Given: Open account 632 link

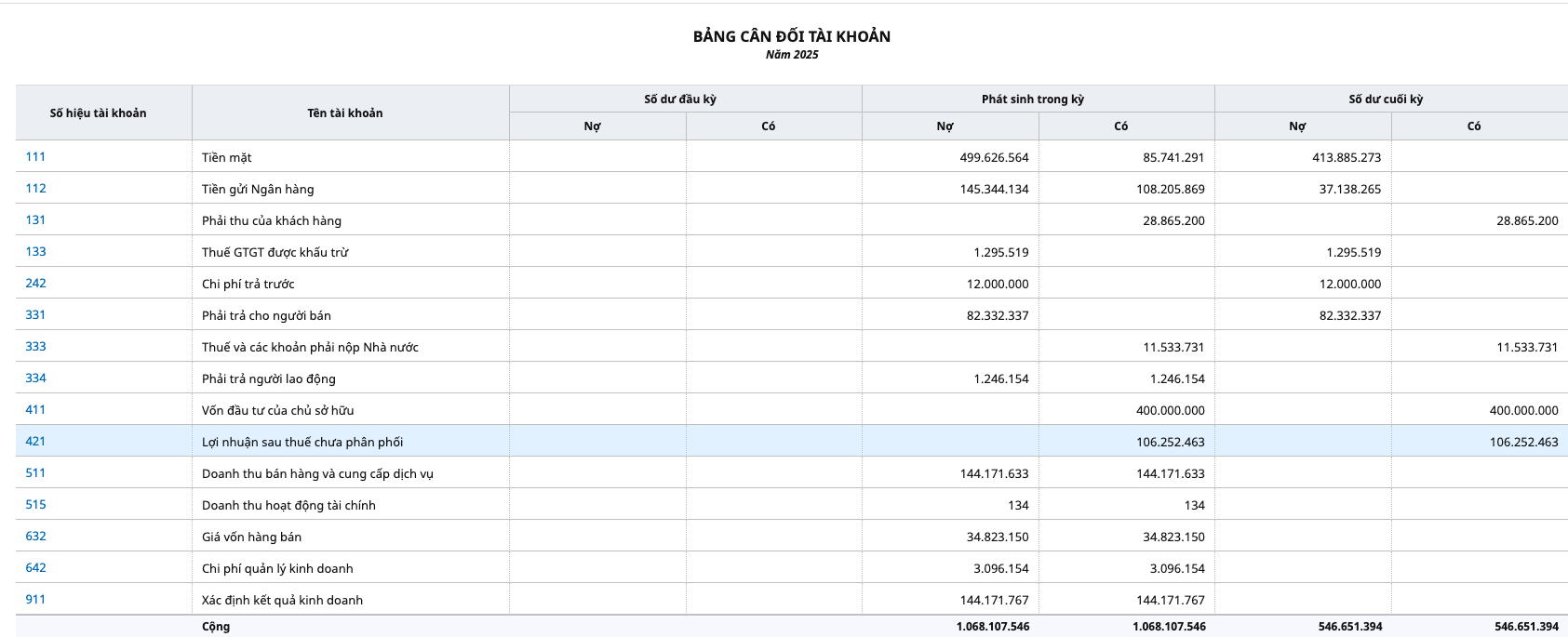Looking at the screenshot, I should 35,537.
